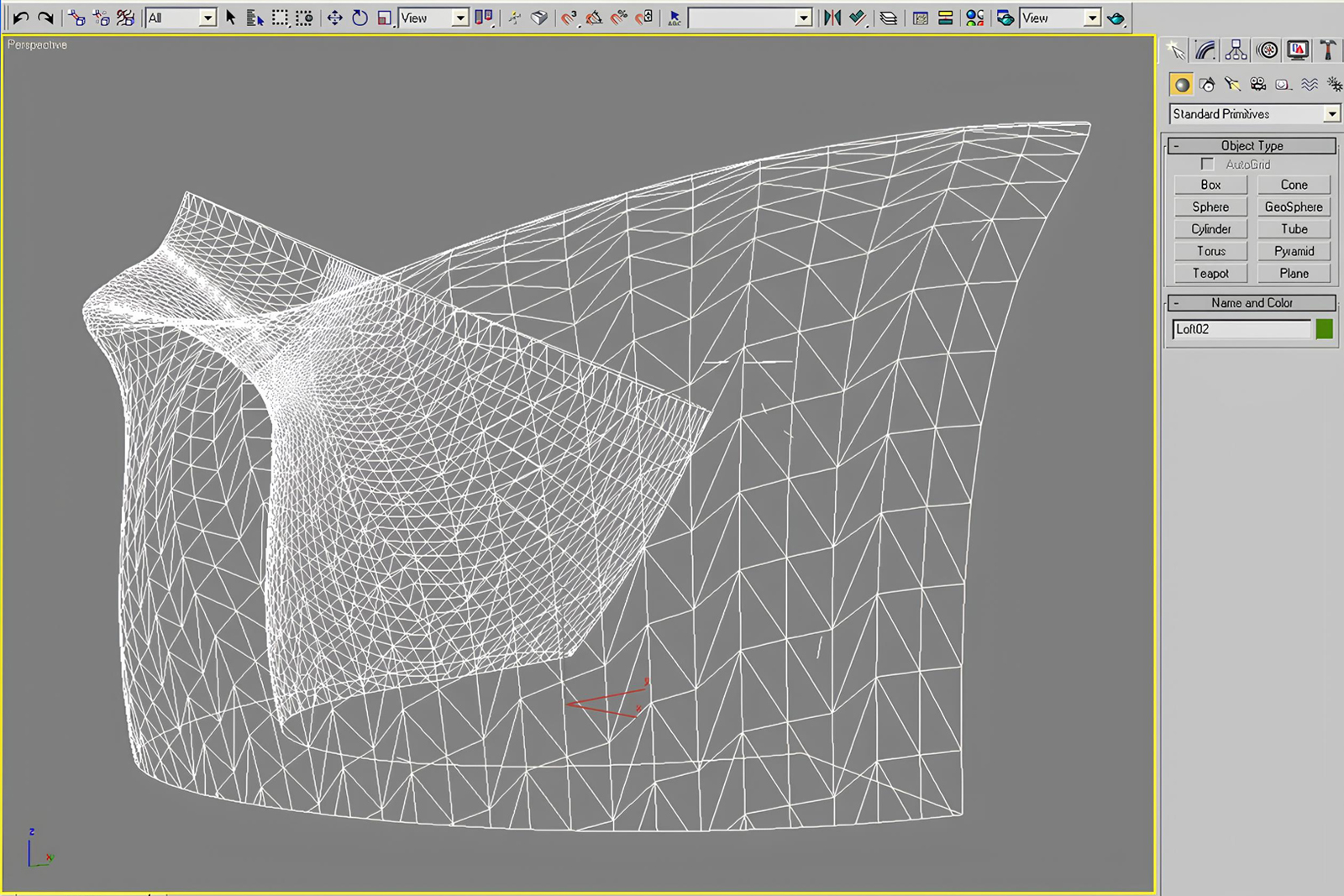Open the reference coordinate View dropdown
This screenshot has height=896, width=1344.
(x=433, y=18)
